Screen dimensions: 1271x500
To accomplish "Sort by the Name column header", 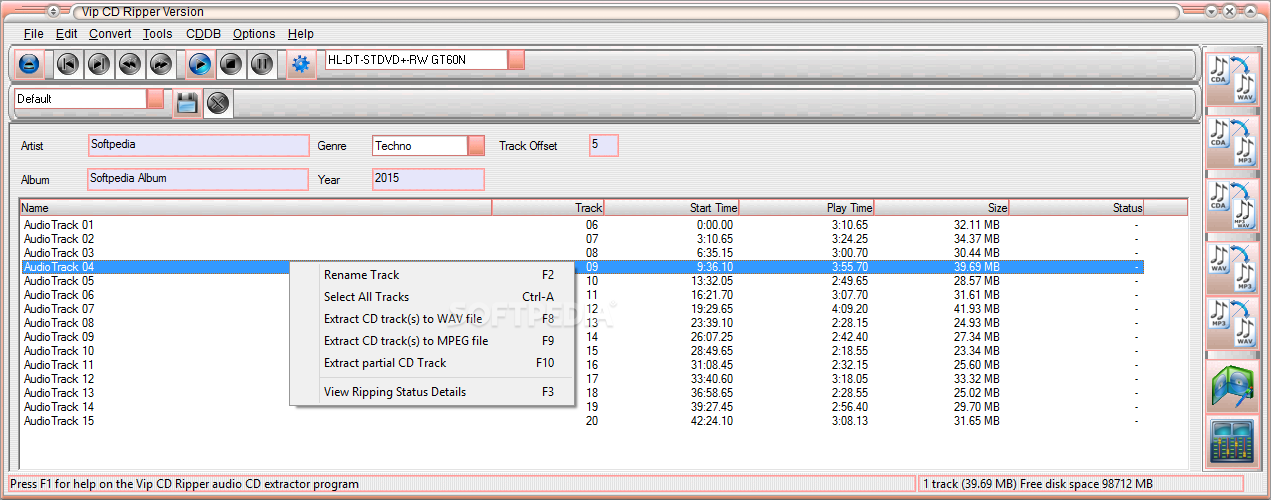I will [x=256, y=208].
